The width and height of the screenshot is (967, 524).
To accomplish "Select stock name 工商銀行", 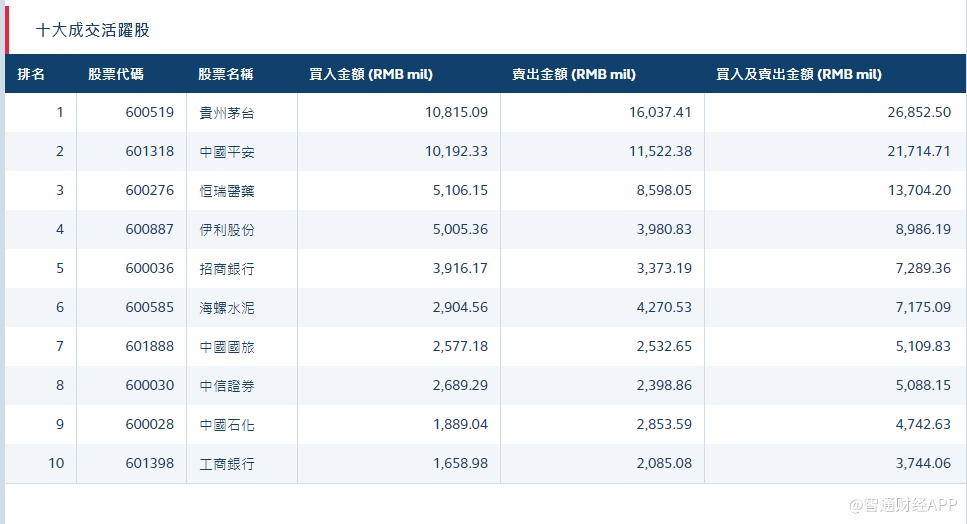I will point(226,464).
